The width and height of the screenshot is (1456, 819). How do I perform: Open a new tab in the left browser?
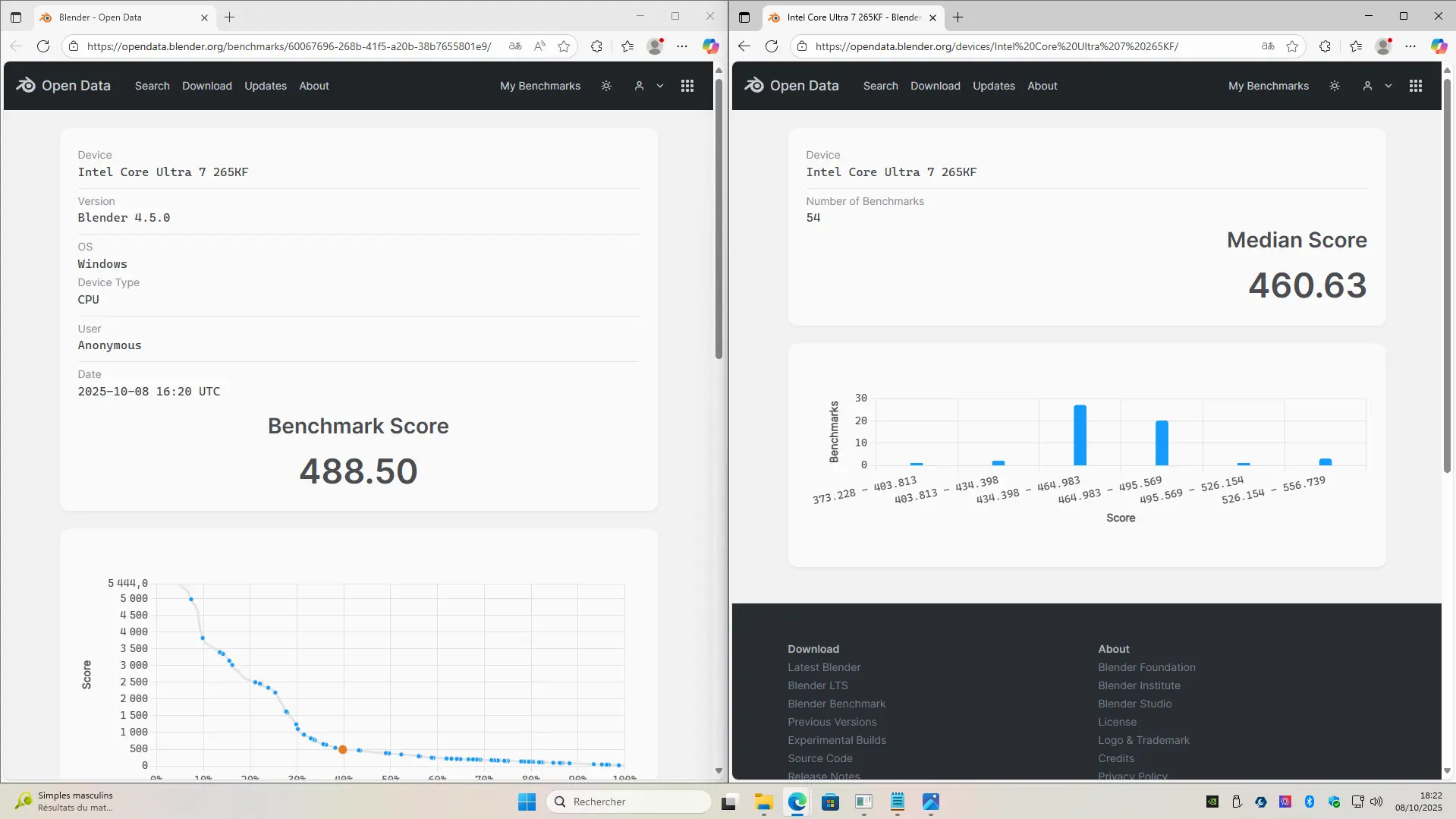229,17
